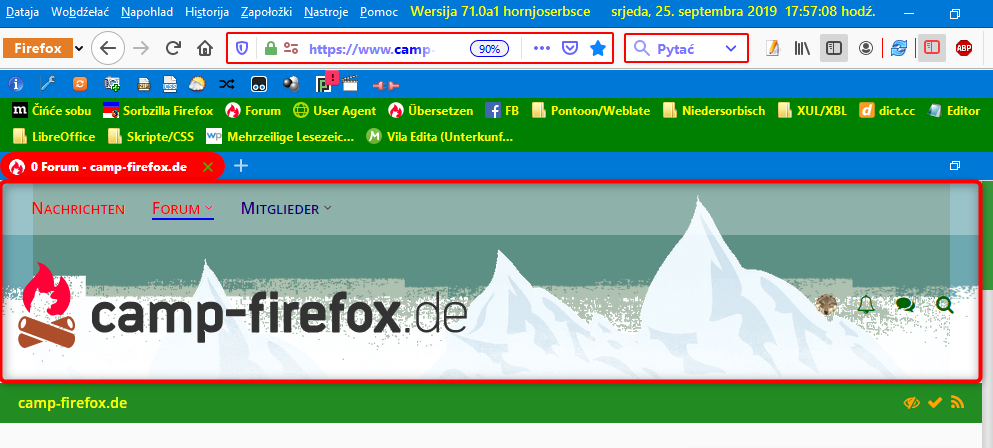Open the Library bookshelf icon
993x448 pixels.
[802, 48]
